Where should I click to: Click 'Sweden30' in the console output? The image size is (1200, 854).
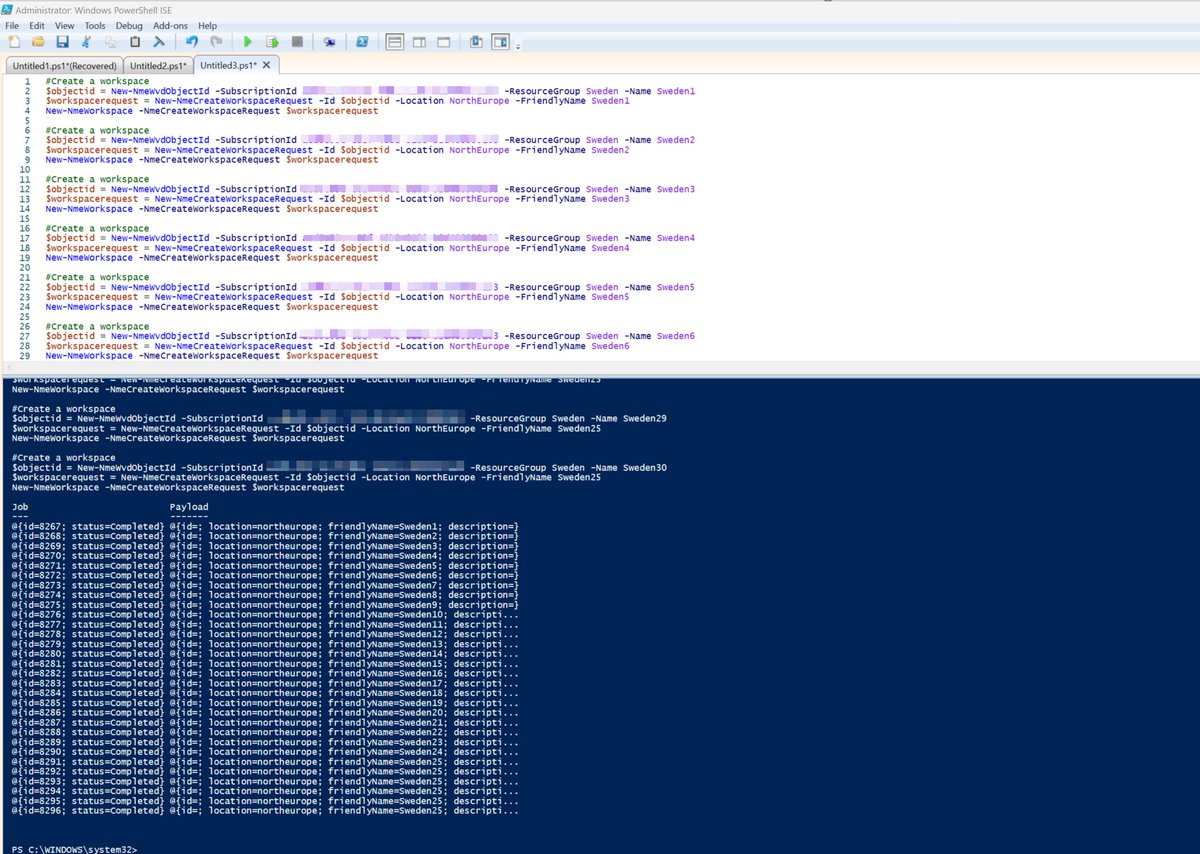pyautogui.click(x=645, y=467)
